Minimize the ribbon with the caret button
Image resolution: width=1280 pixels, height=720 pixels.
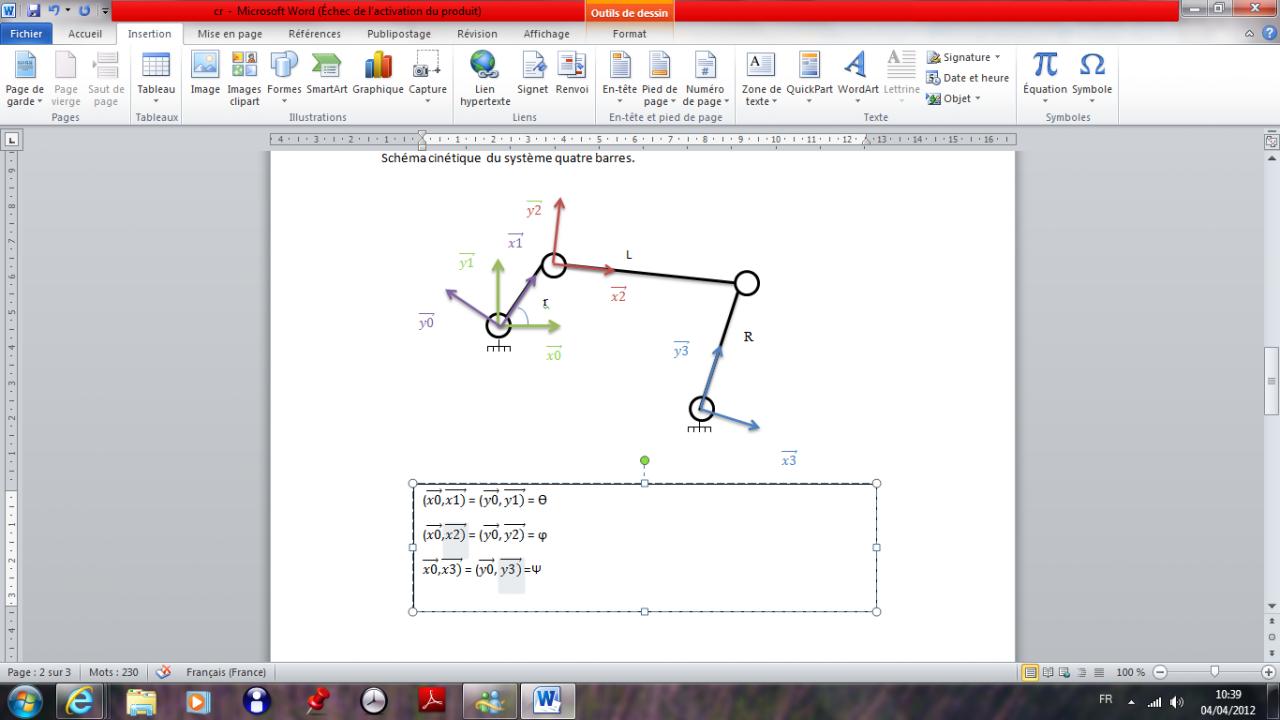(1251, 34)
